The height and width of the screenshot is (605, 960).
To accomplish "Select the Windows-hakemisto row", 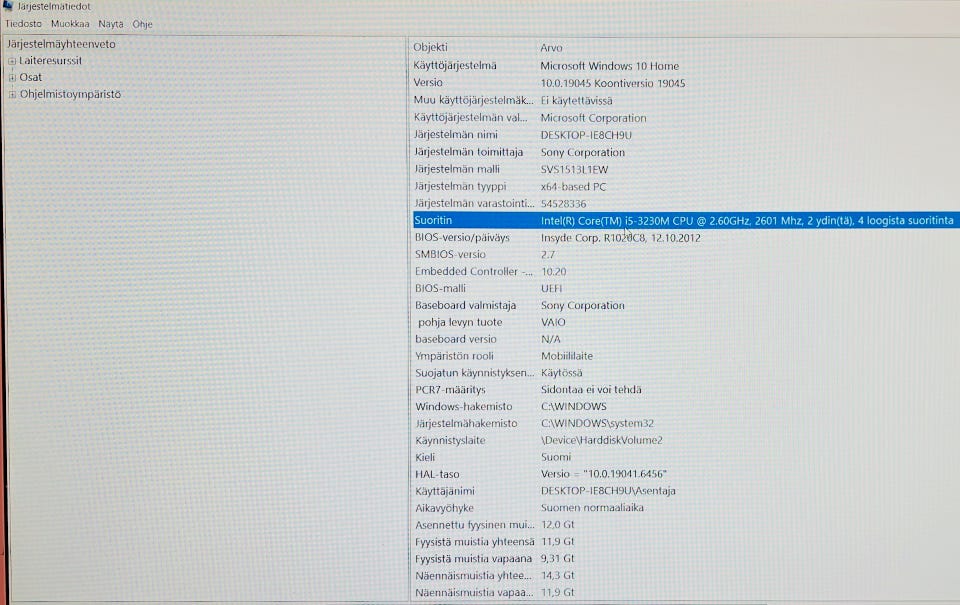I will tap(463, 407).
